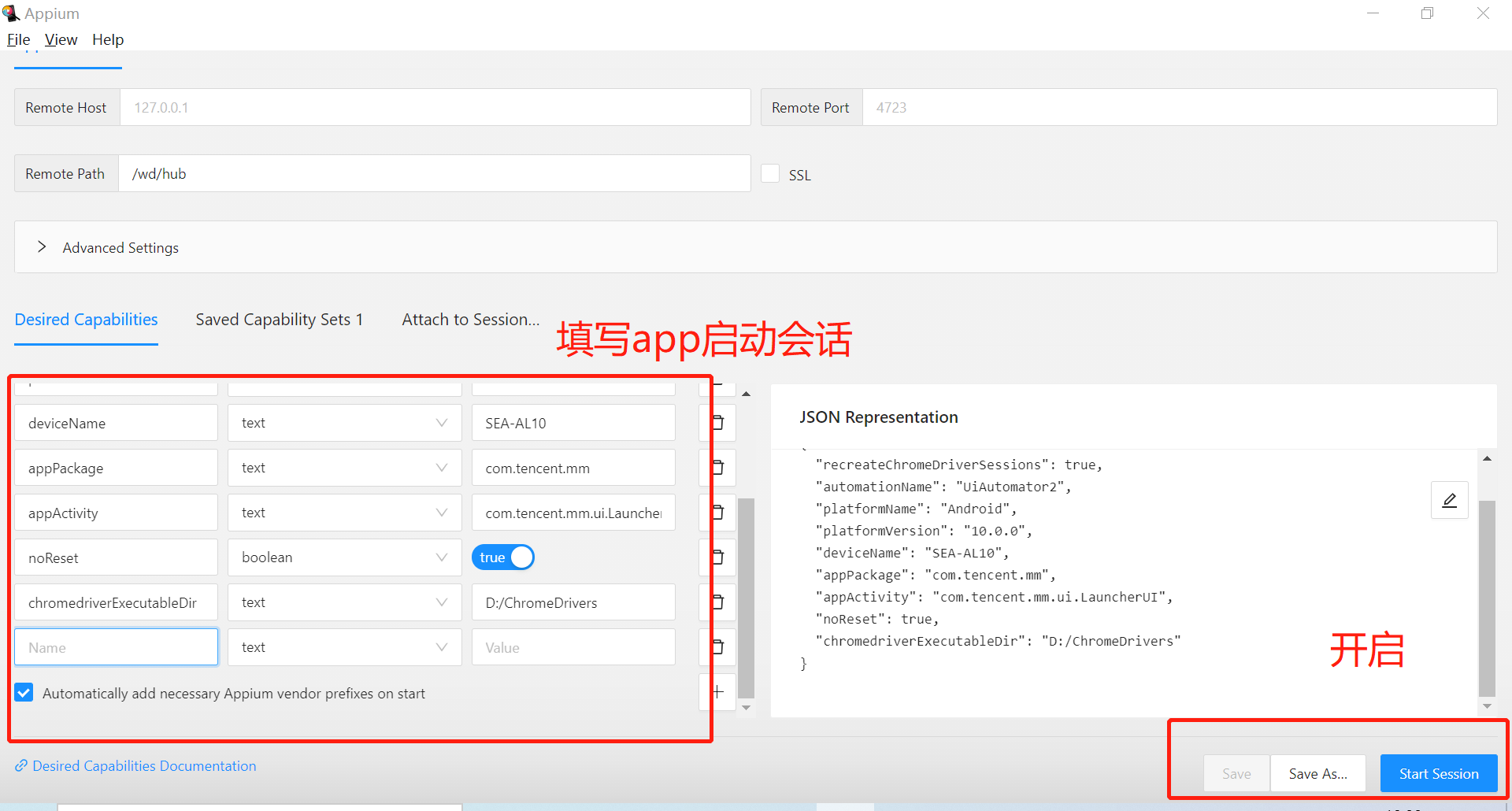Click the capabilities list scrollbar thumb
The image size is (1512, 811).
(746, 598)
